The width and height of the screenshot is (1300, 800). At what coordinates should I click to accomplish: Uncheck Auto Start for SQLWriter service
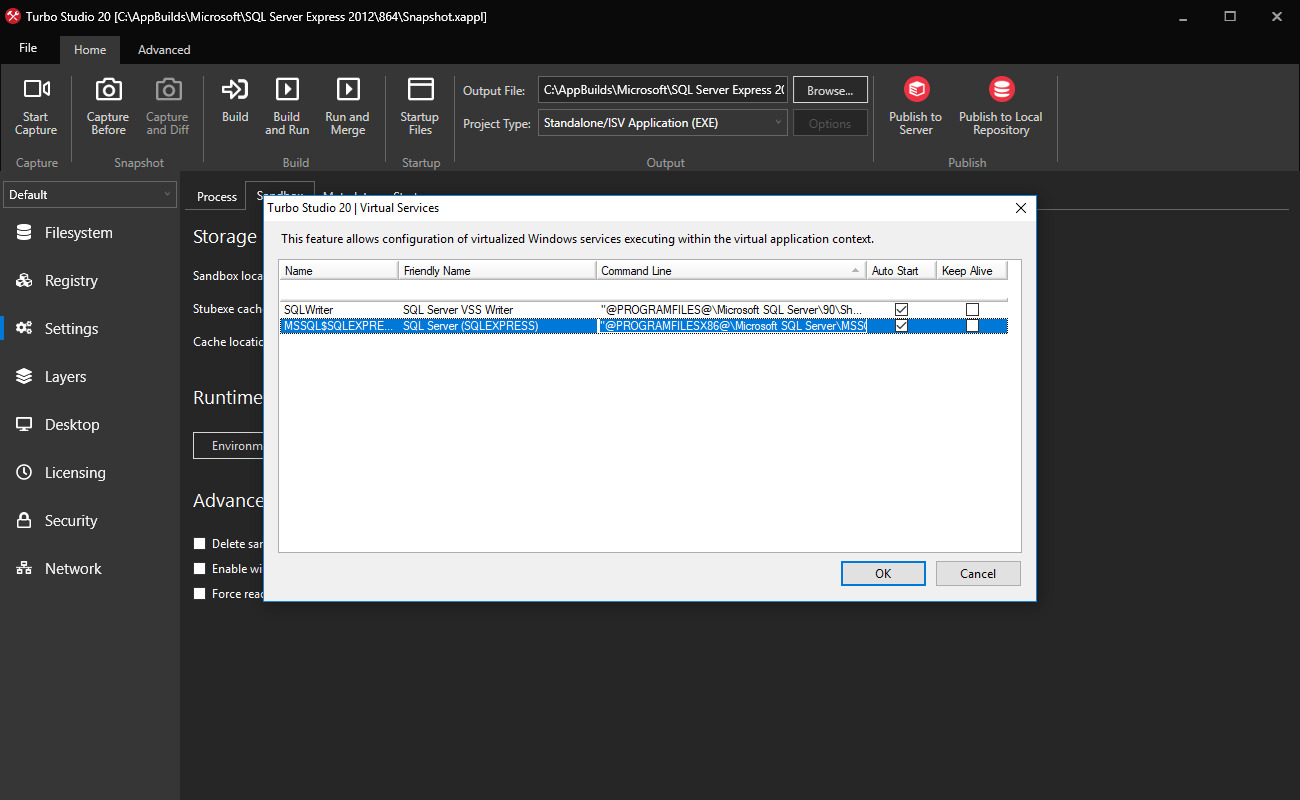901,310
